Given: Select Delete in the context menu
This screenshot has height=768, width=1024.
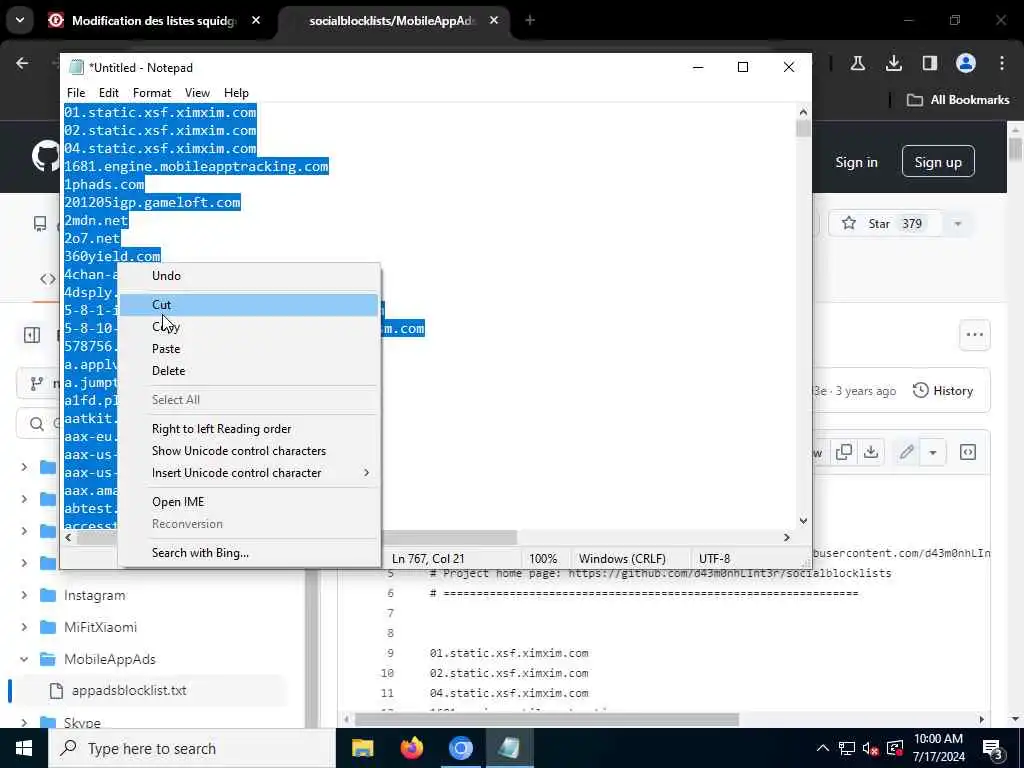Looking at the screenshot, I should tap(248, 371).
